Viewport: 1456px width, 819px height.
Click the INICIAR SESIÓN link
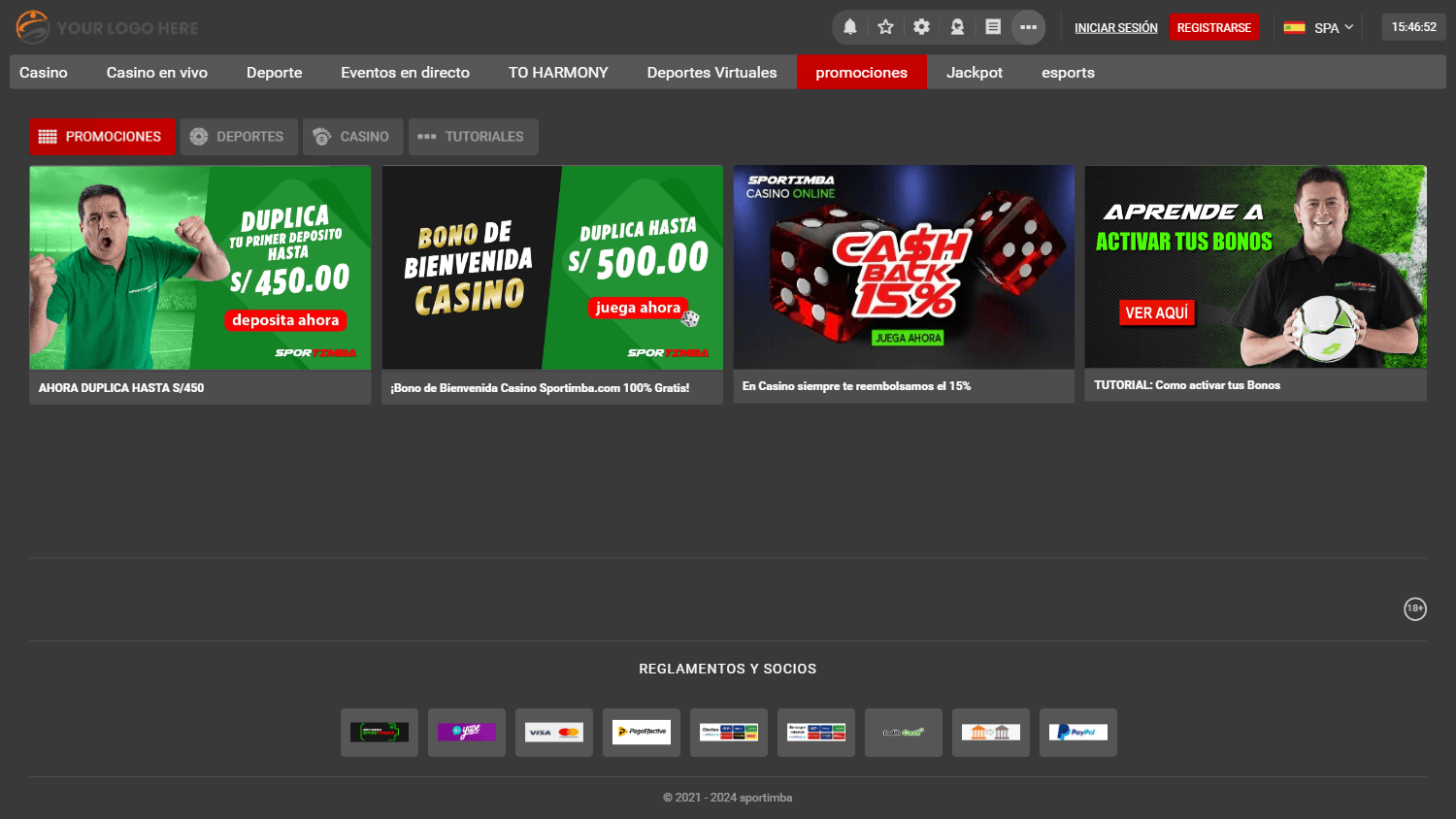(x=1116, y=28)
